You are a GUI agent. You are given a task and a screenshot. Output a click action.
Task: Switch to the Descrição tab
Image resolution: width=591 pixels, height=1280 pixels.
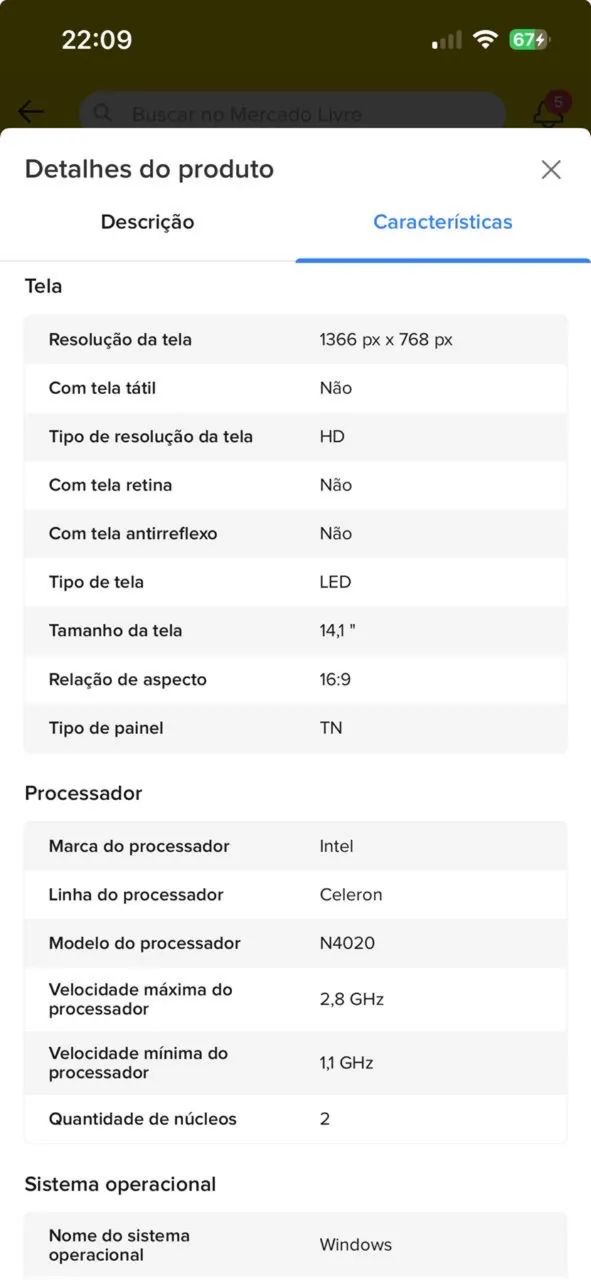click(x=146, y=222)
